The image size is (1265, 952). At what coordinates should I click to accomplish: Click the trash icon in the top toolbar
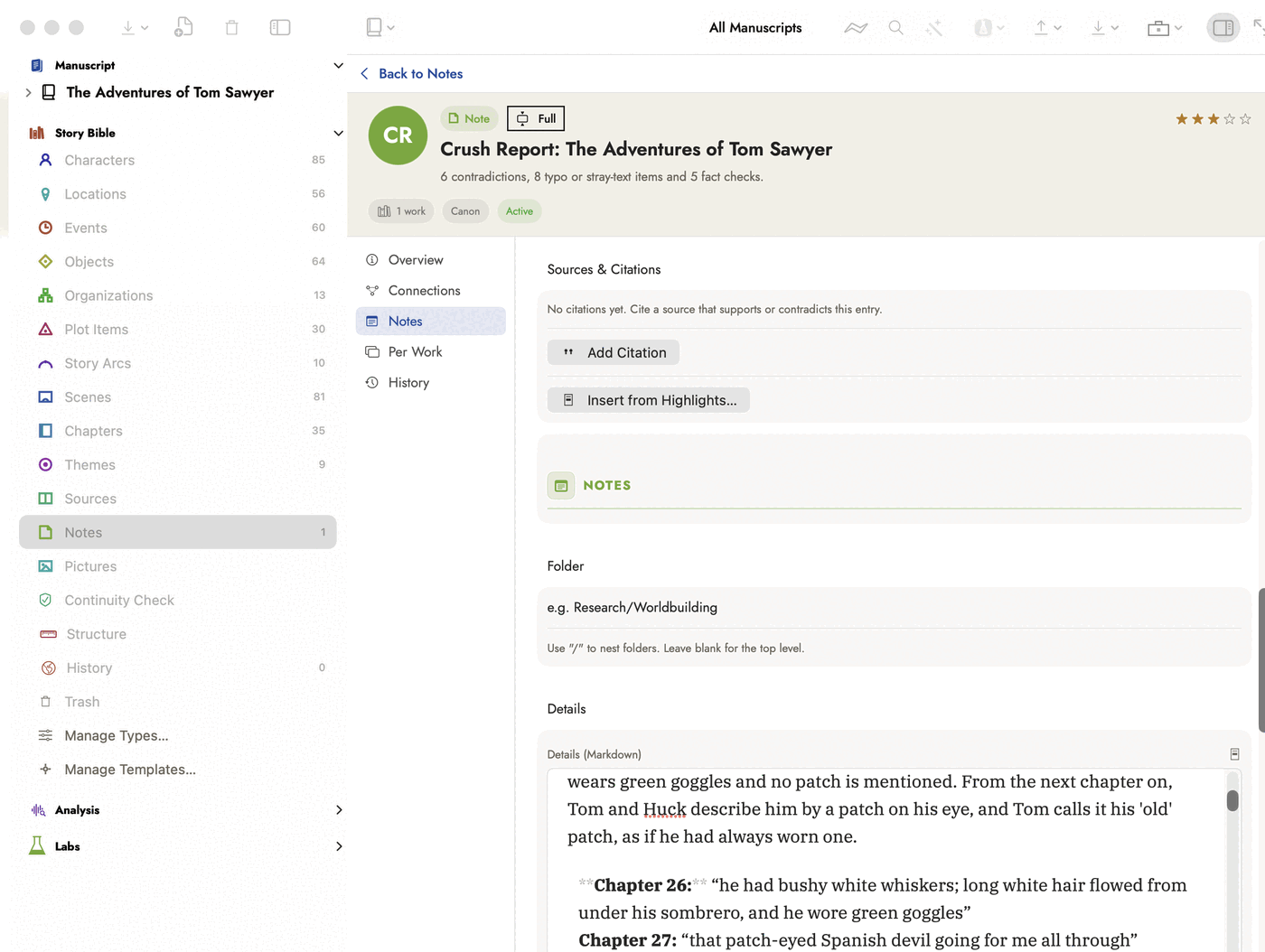[231, 28]
